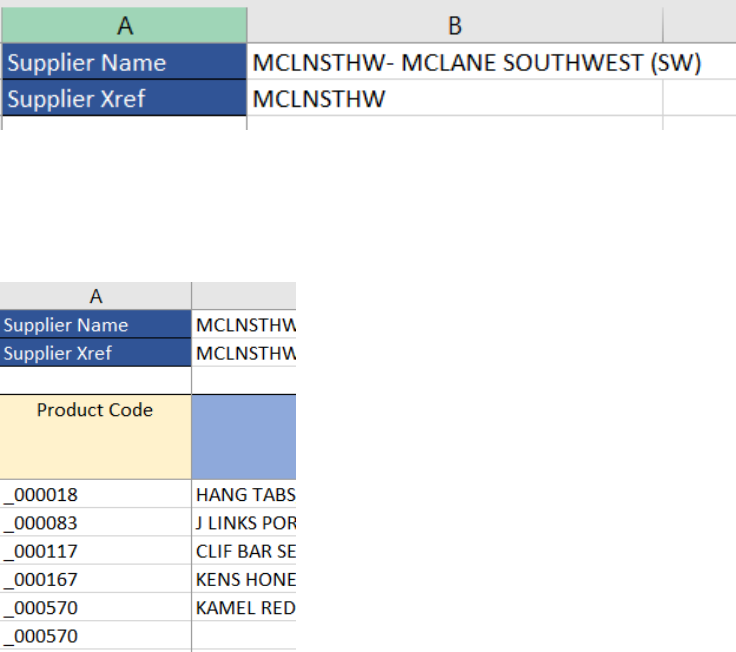The image size is (736, 652).
Task: Click the Product Code header cell
Action: point(95,436)
